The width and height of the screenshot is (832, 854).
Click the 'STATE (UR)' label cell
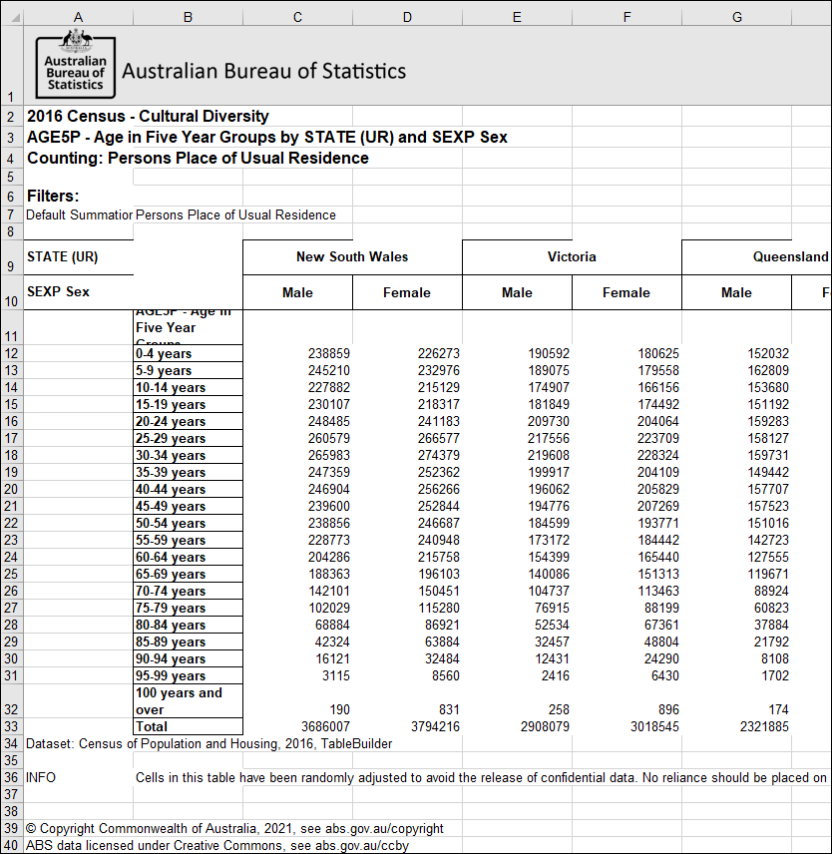pos(78,257)
